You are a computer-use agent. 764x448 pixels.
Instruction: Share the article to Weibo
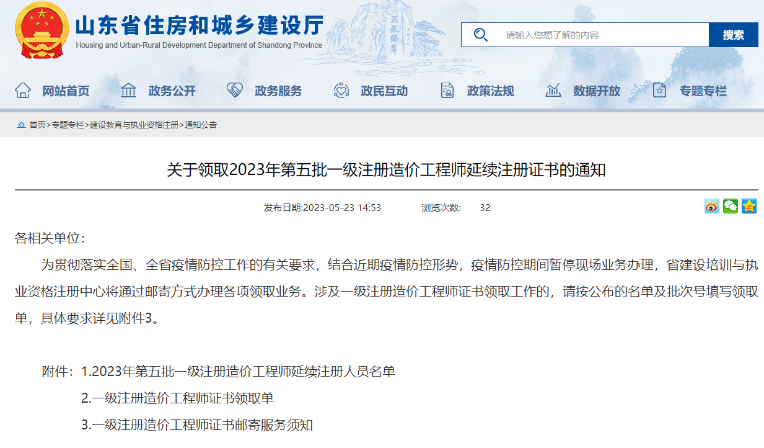(712, 207)
